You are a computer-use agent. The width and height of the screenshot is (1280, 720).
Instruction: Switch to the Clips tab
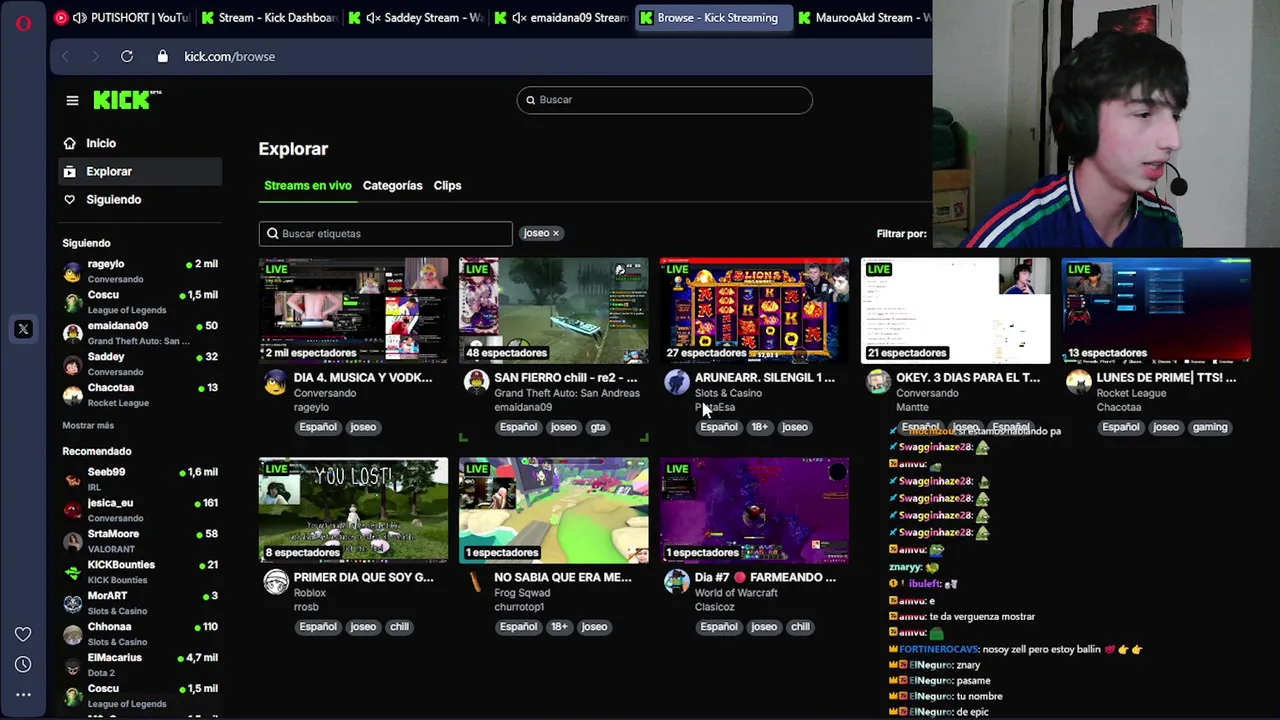(447, 186)
